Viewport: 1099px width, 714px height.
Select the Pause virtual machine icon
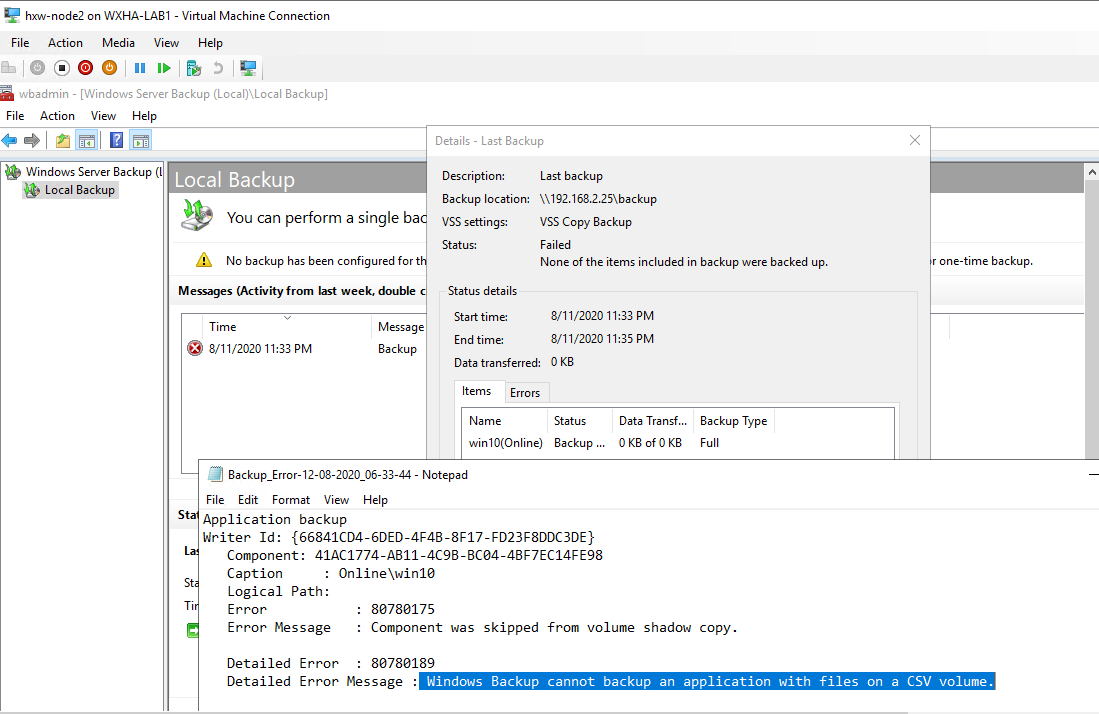[139, 68]
